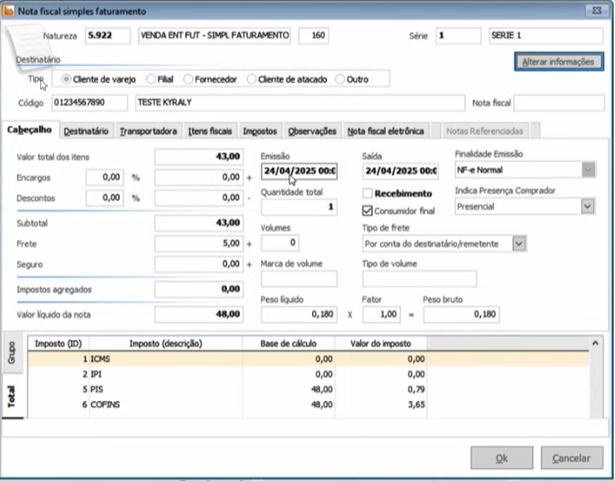Select Cliente de atacado radio button
The height and width of the screenshot is (481, 615).
pyautogui.click(x=251, y=78)
